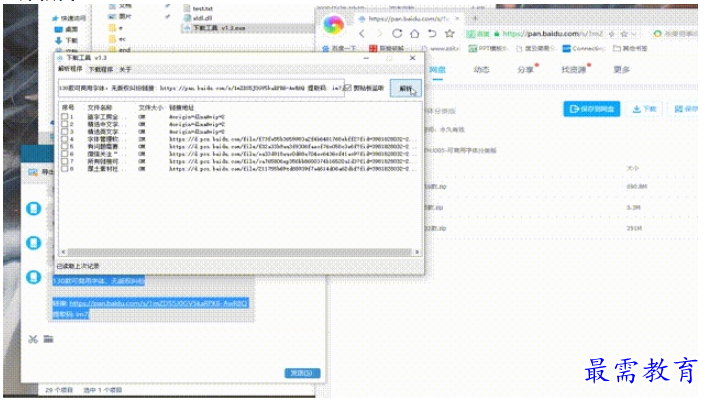Select the 分享 tab on Baidu page
Screen dimensions: 706x402
[525, 70]
